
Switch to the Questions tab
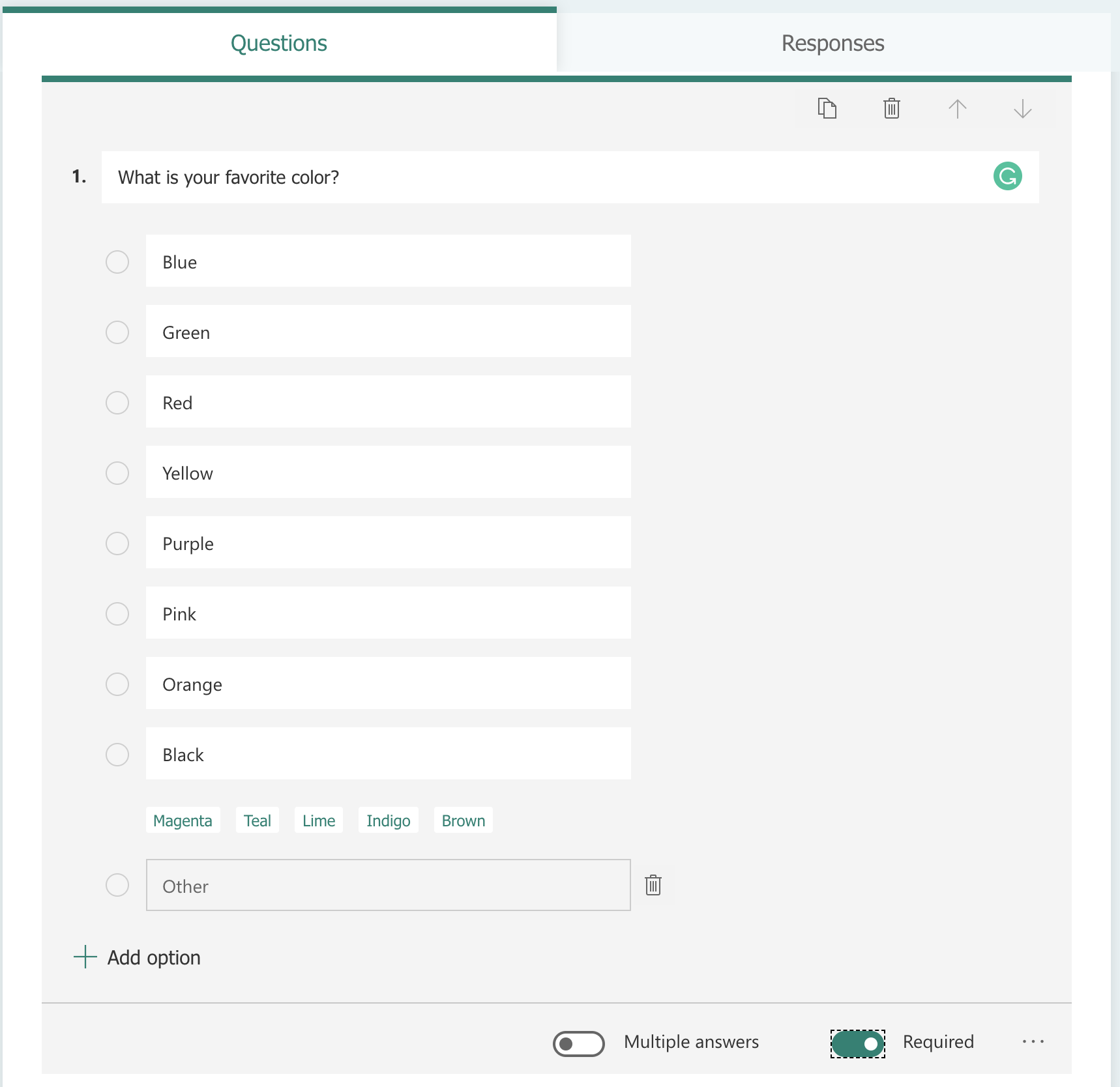tap(278, 43)
